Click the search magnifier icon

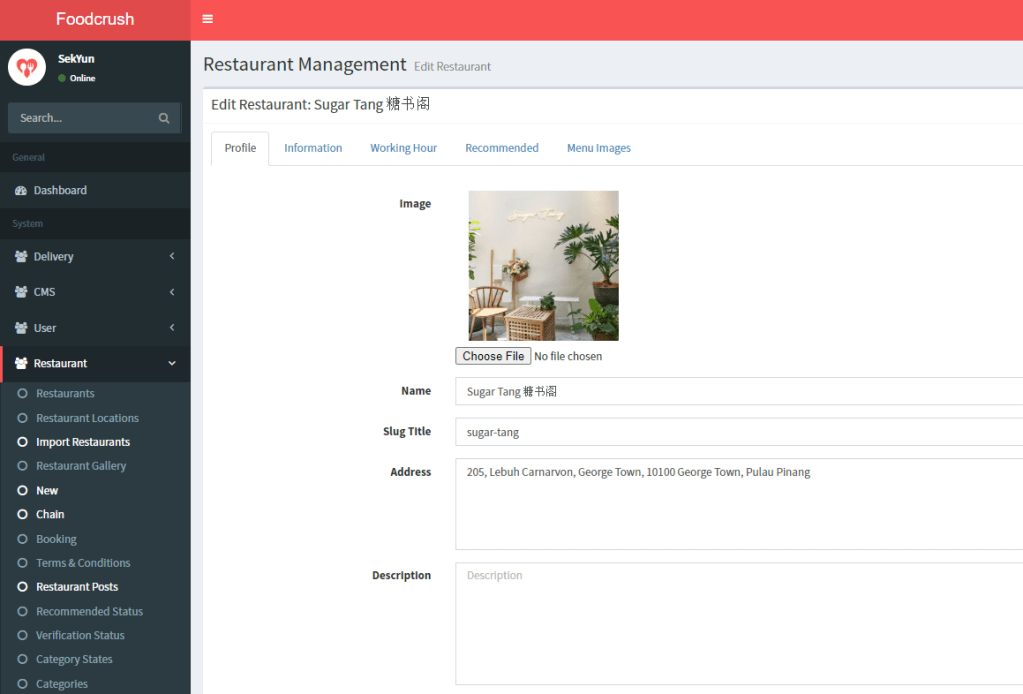[164, 118]
